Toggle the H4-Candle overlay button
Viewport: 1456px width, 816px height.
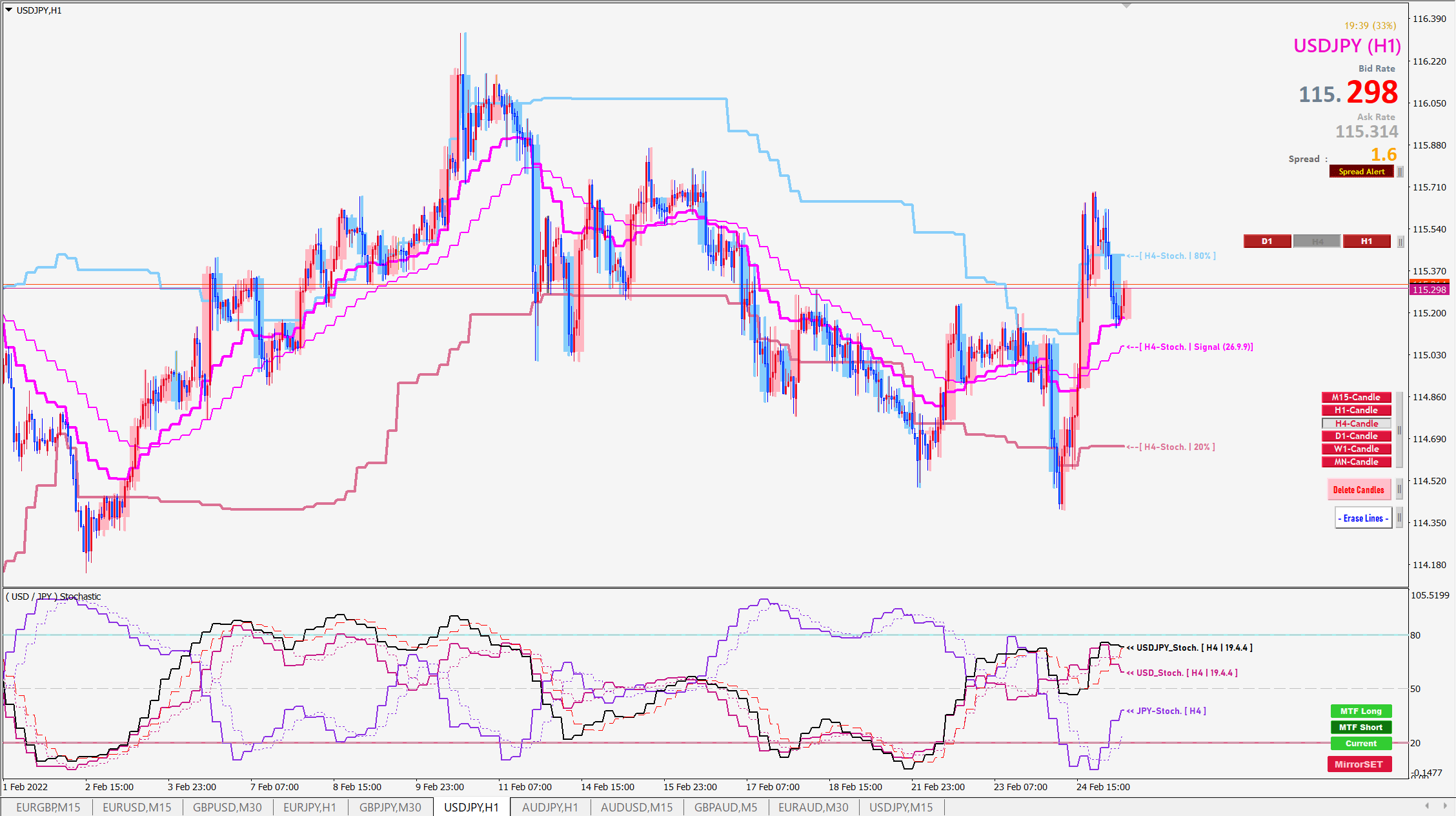[x=1356, y=423]
